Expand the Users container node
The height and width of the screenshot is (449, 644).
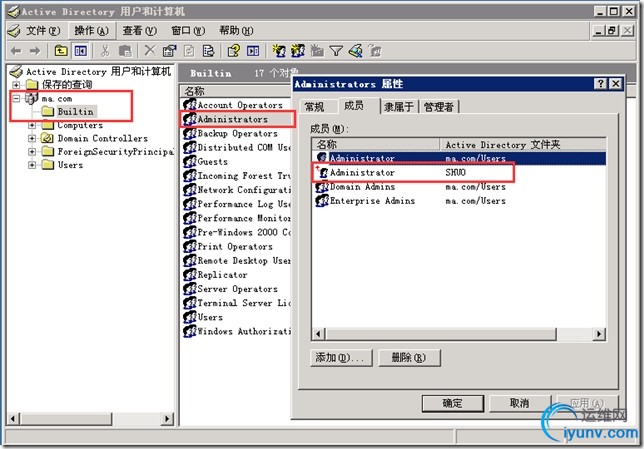(32, 165)
